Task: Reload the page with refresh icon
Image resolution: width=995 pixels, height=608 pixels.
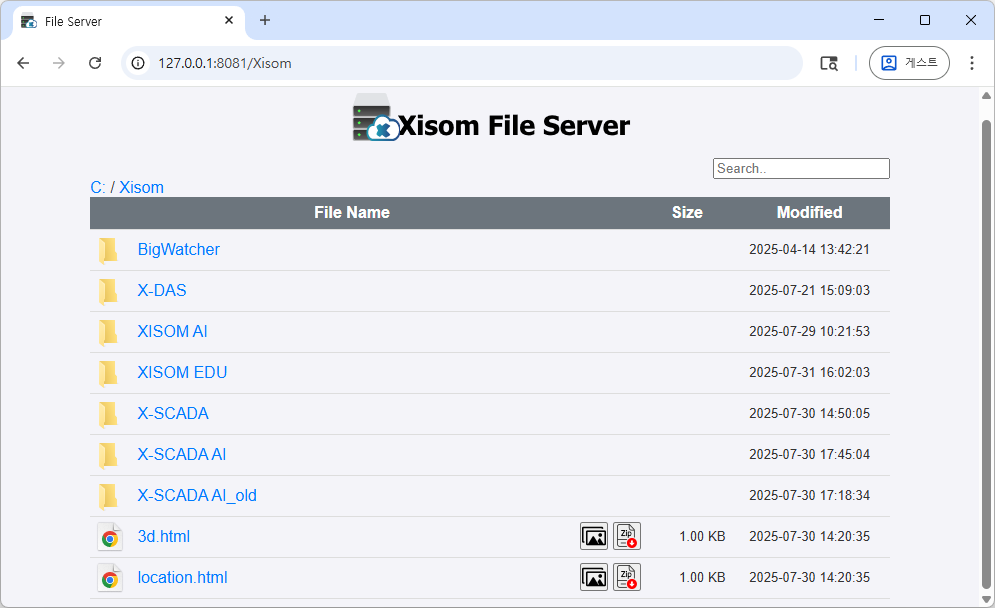Action: pyautogui.click(x=95, y=63)
